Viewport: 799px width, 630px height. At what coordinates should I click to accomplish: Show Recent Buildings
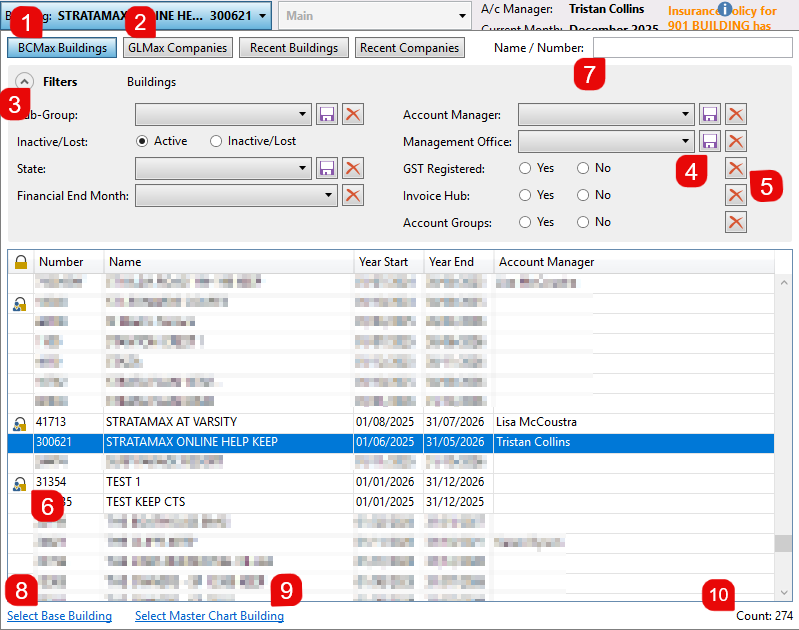pyautogui.click(x=294, y=48)
